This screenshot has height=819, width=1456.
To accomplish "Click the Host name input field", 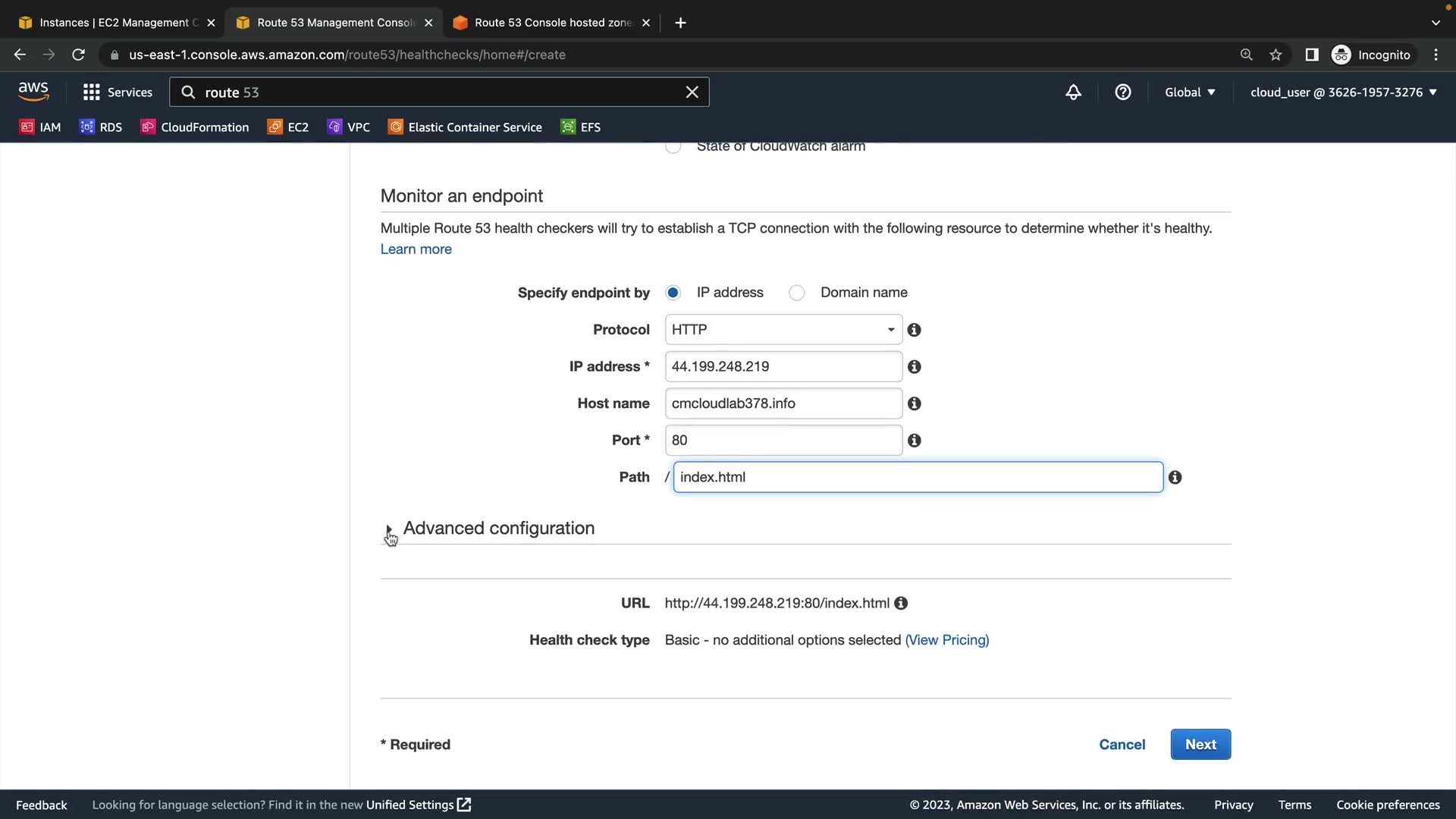I will (x=783, y=403).
